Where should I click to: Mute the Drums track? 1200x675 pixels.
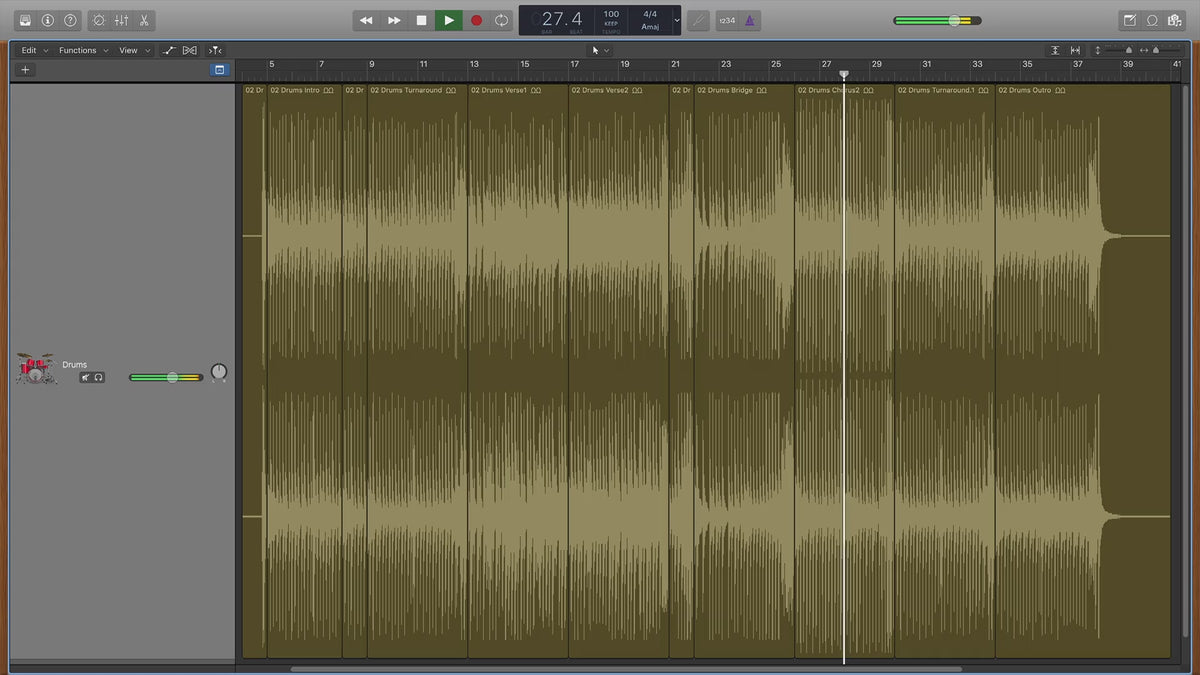coord(86,377)
